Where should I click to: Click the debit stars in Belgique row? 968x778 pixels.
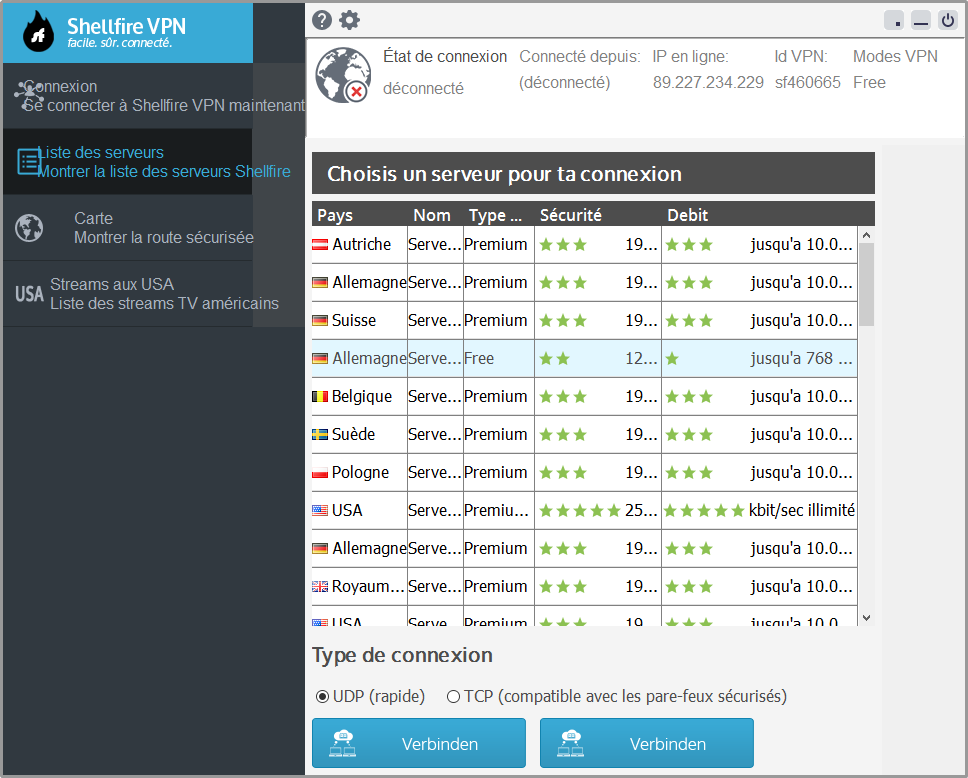click(689, 396)
